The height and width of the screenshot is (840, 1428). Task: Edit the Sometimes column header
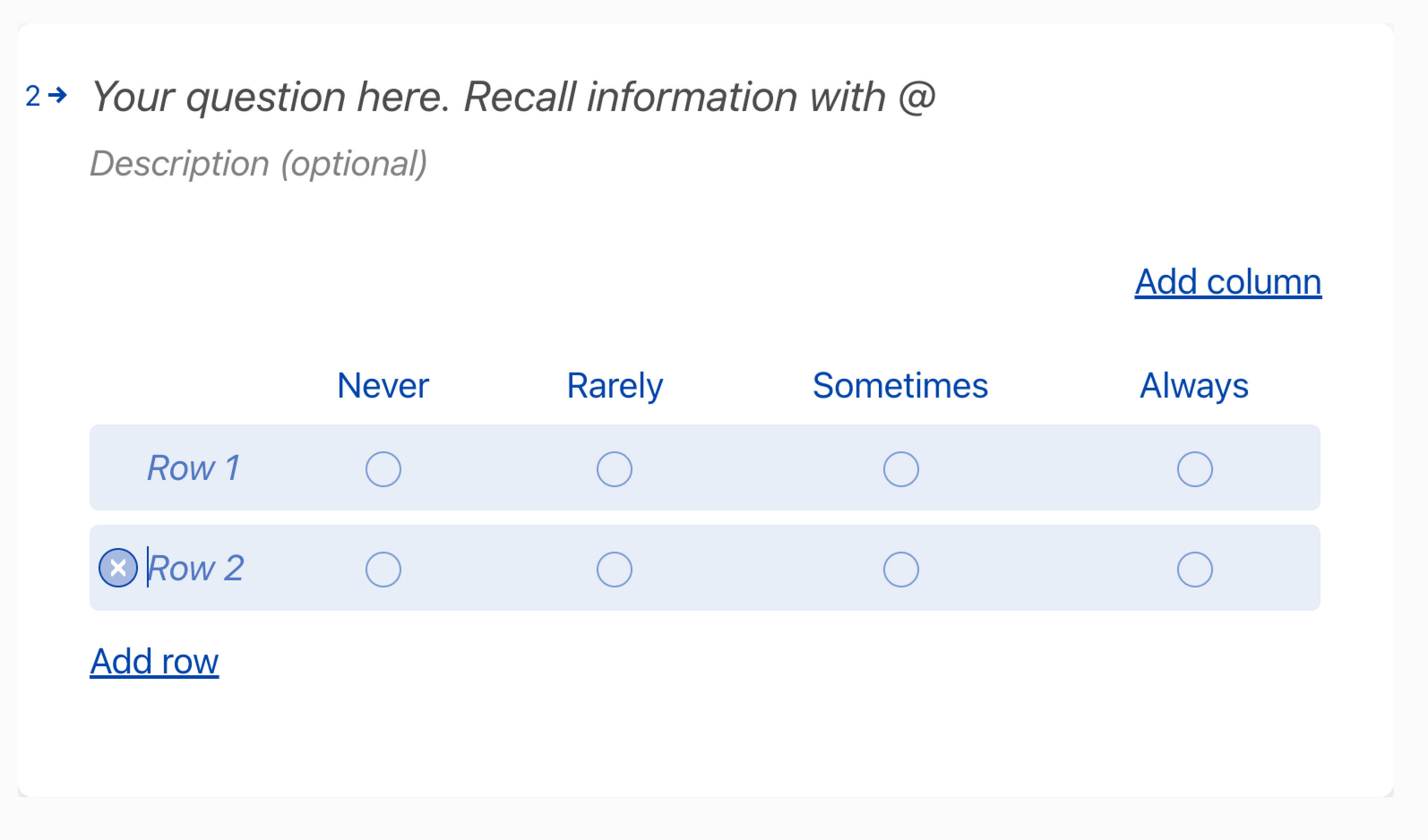900,386
